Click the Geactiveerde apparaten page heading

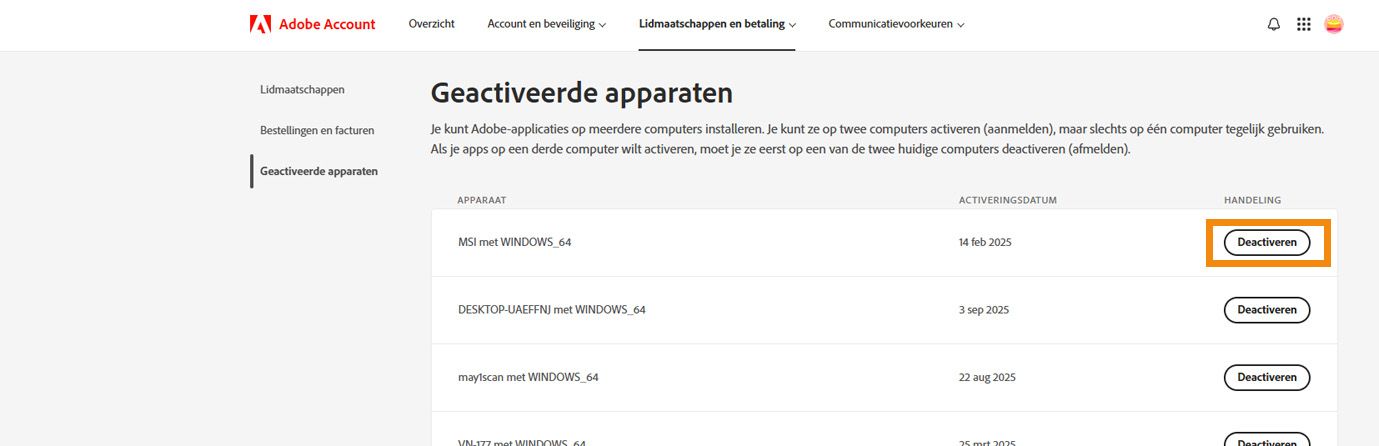[x=582, y=94]
